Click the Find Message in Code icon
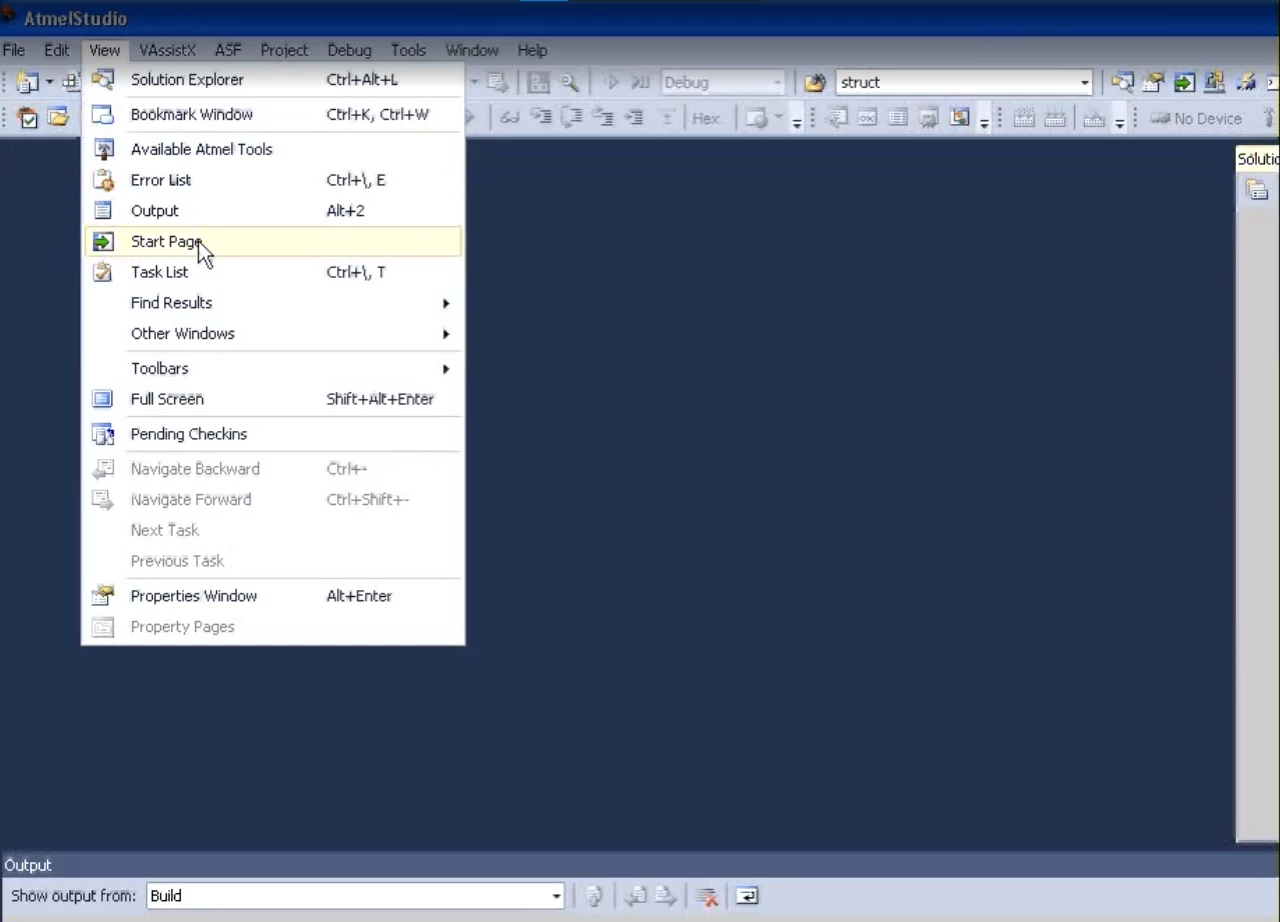Viewport: 1280px width, 922px height. (594, 896)
